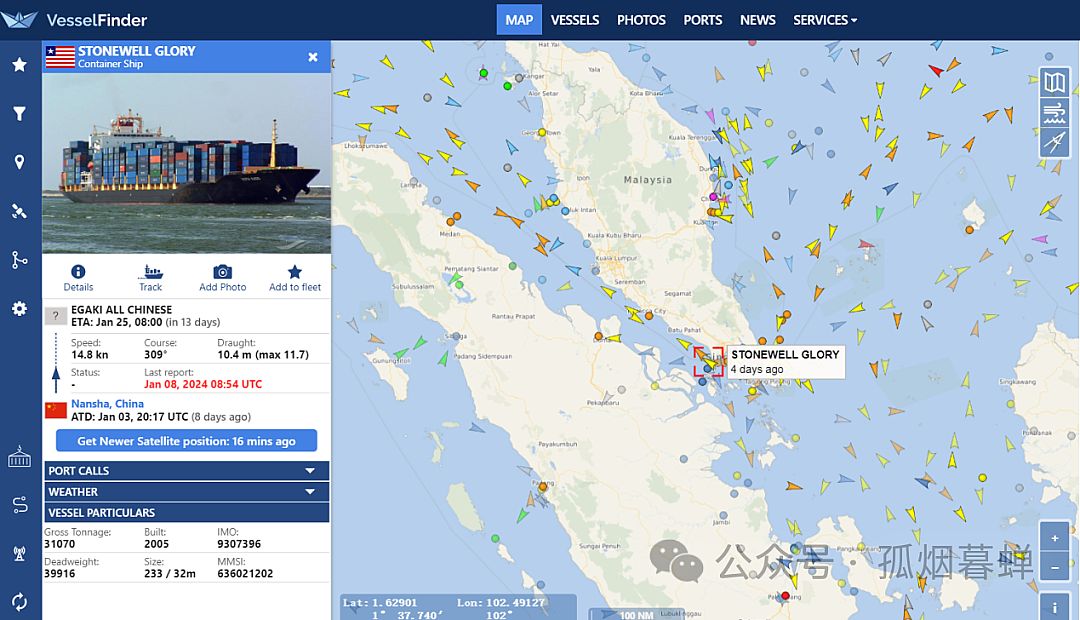Expand the WEATHER section
This screenshot has height=620, width=1080.
pyautogui.click(x=186, y=492)
